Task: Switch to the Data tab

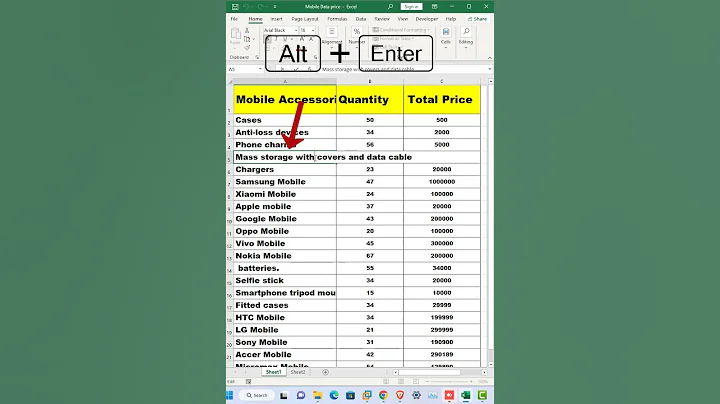Action: [361, 19]
